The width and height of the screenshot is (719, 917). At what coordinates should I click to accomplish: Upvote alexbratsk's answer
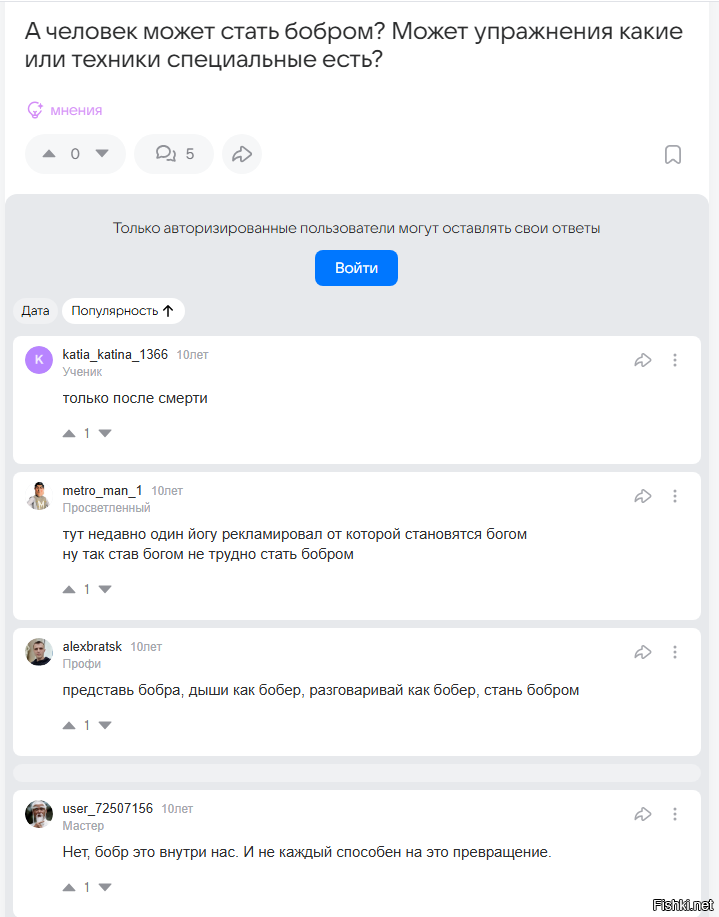[69, 725]
